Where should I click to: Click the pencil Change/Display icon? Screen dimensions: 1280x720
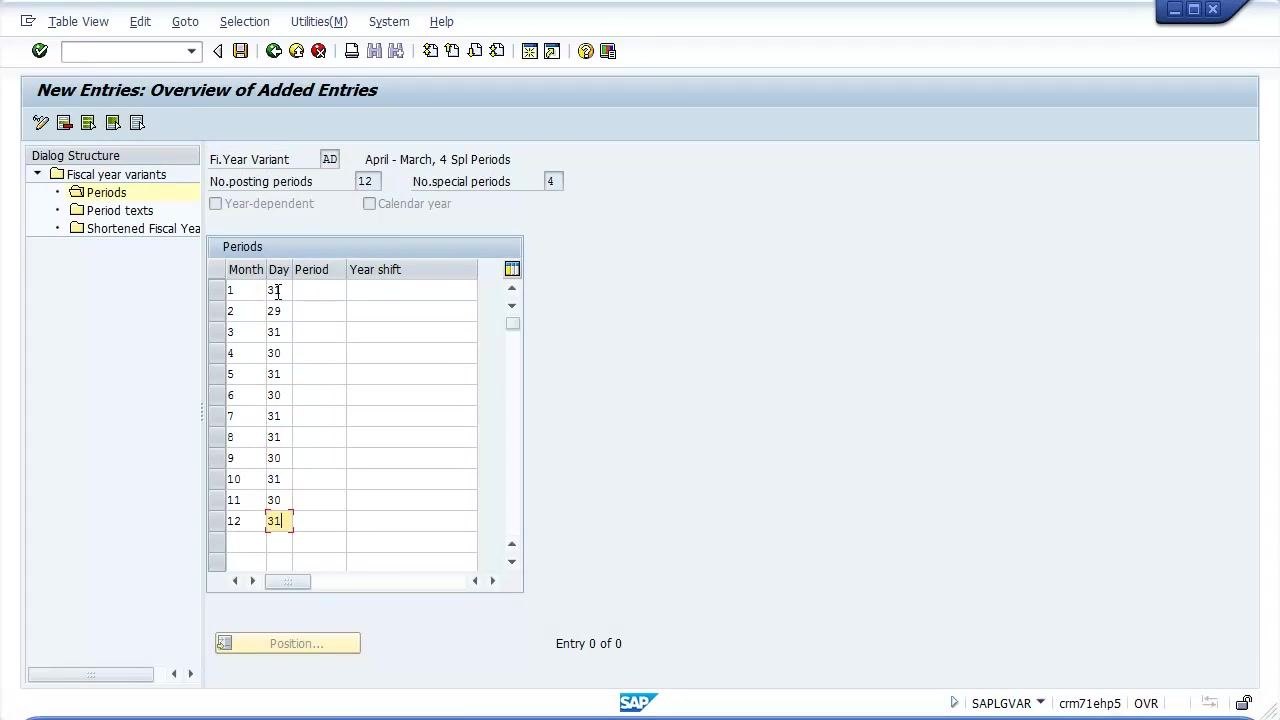point(41,122)
